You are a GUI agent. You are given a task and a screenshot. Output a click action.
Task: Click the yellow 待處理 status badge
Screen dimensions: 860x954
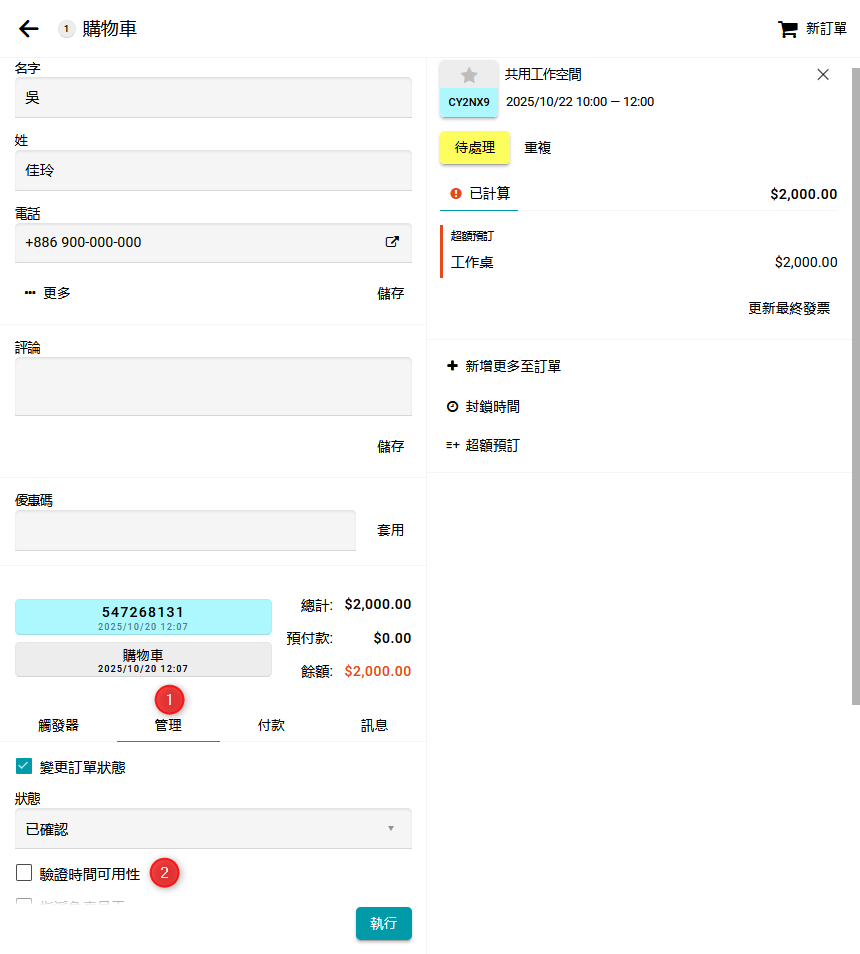click(x=475, y=147)
